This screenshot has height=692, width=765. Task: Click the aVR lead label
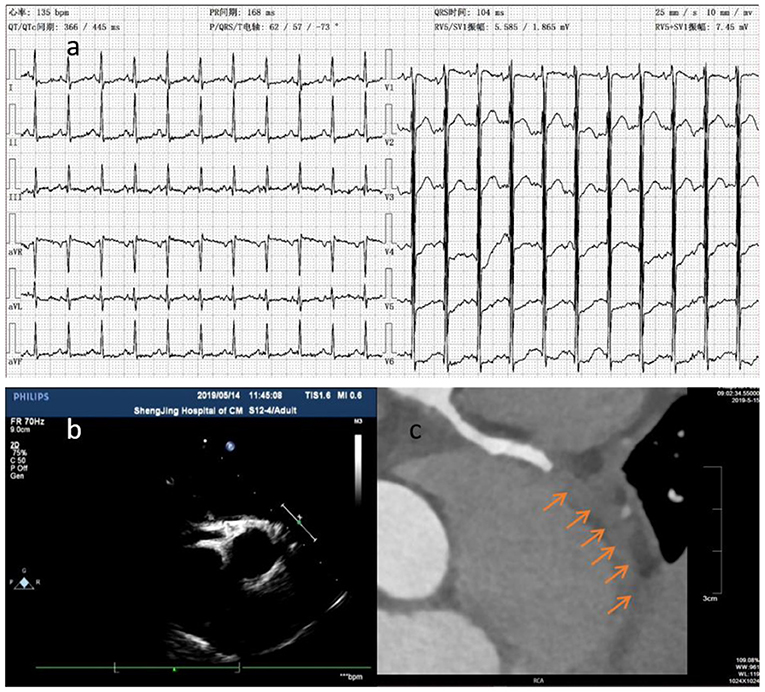(x=15, y=252)
